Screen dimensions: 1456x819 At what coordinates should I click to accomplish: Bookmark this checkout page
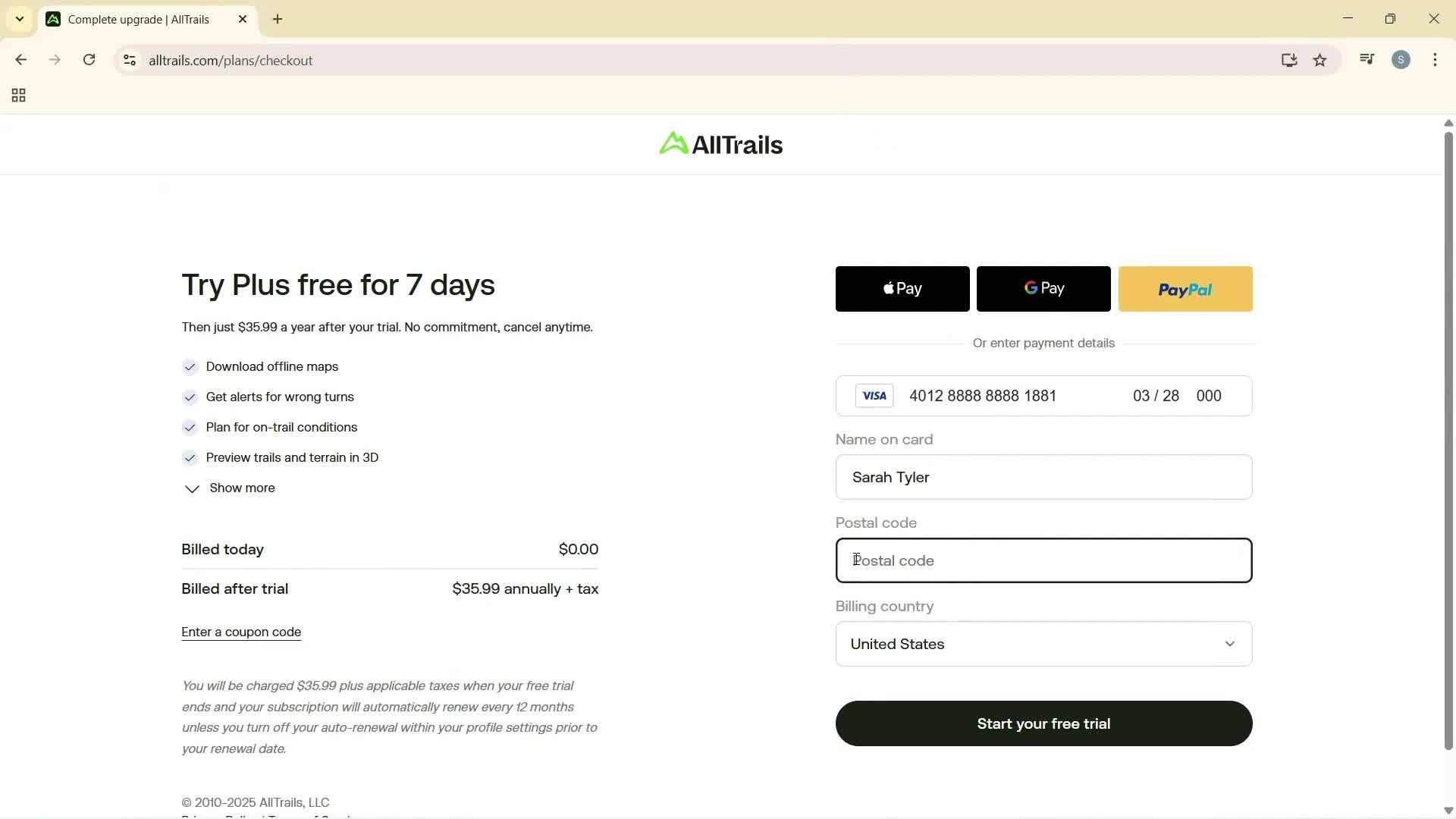pyautogui.click(x=1319, y=60)
